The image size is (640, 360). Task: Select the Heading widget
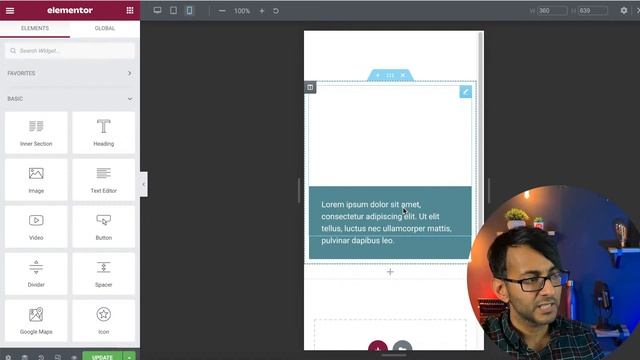click(104, 133)
